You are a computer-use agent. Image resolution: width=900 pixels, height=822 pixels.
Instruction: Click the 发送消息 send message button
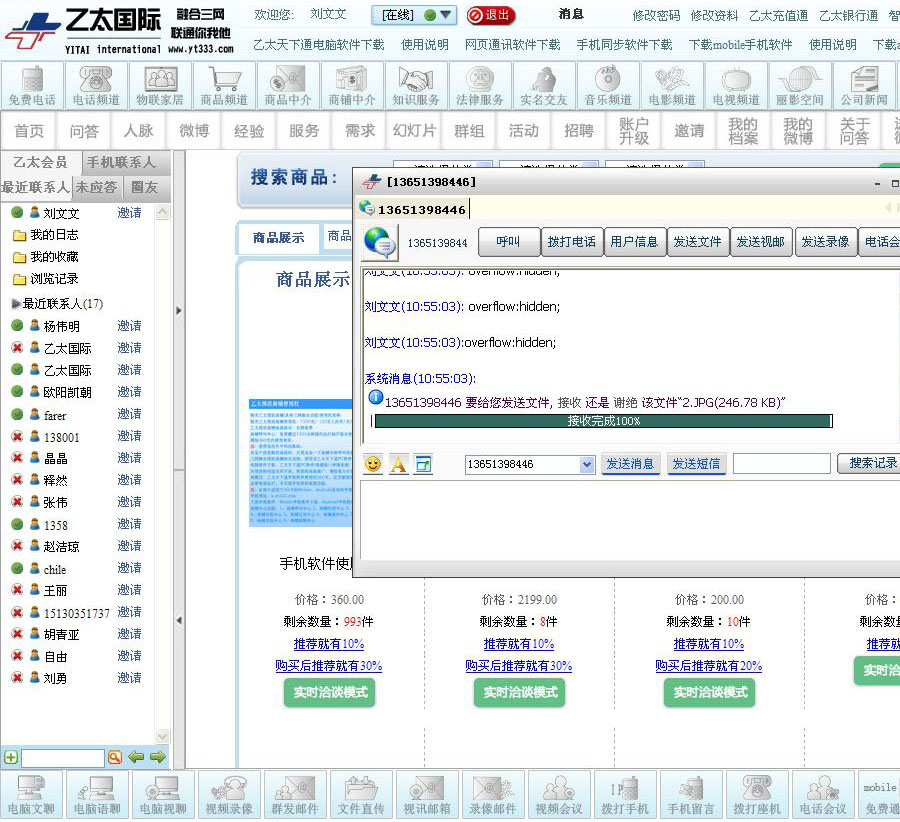coord(630,464)
